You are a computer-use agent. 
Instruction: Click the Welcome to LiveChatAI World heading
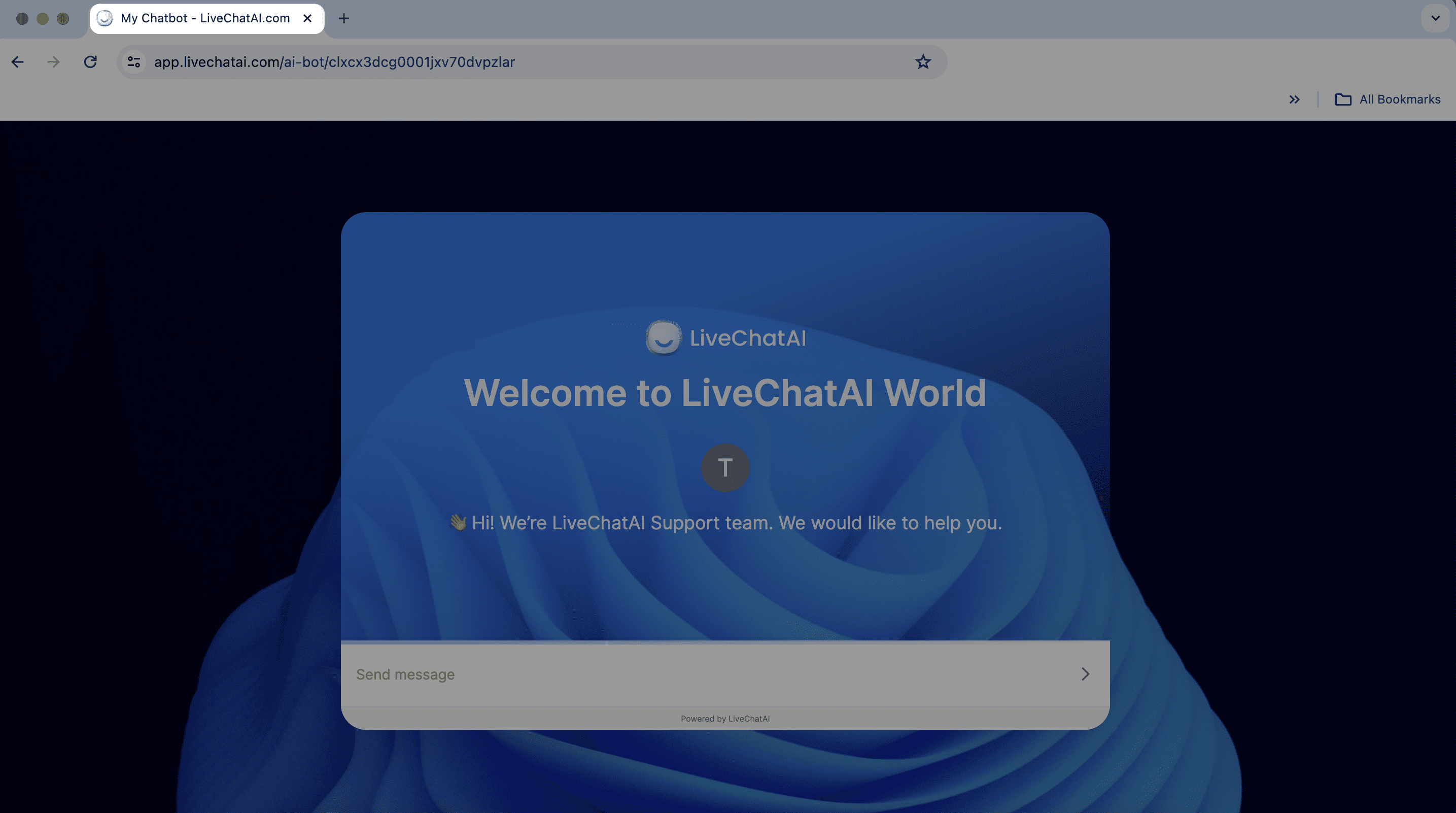[x=725, y=392]
